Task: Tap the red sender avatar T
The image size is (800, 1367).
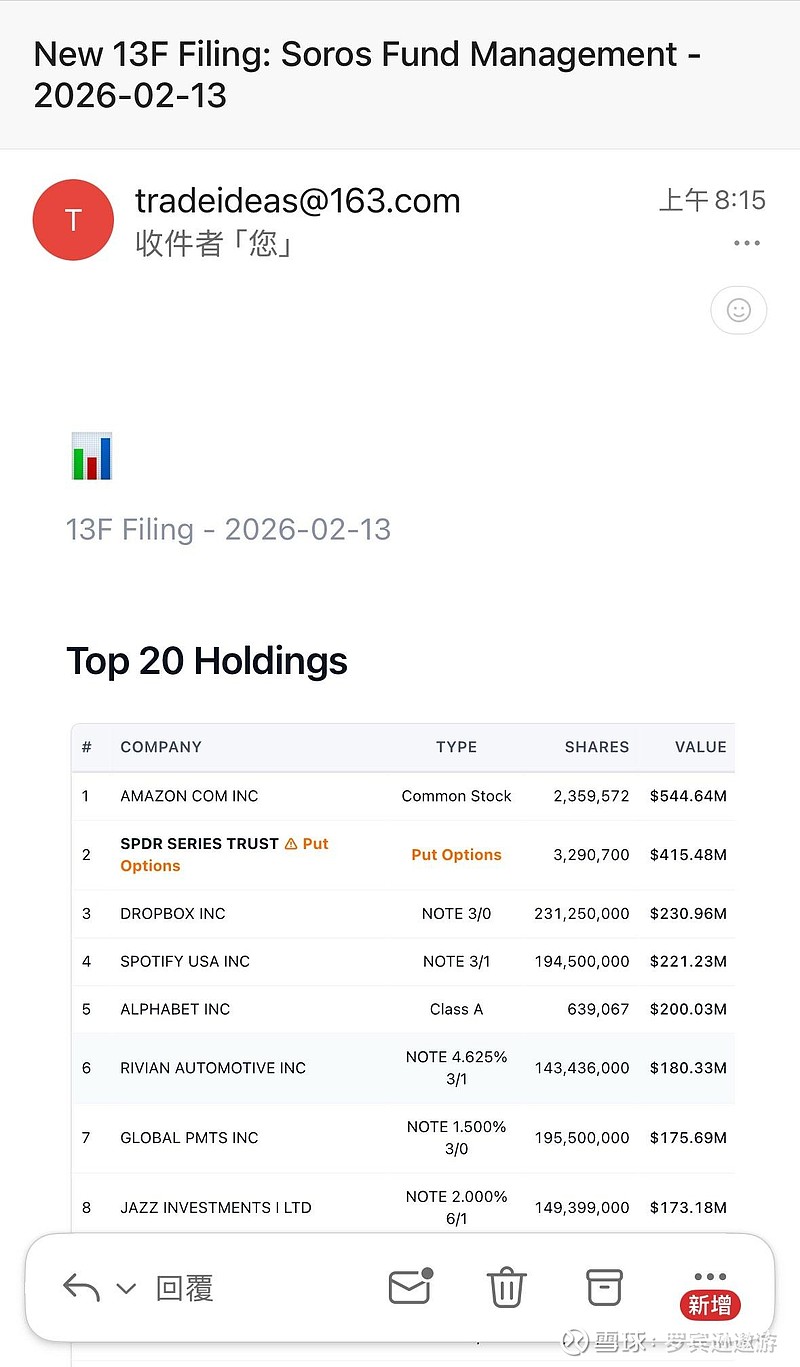Action: [x=73, y=220]
